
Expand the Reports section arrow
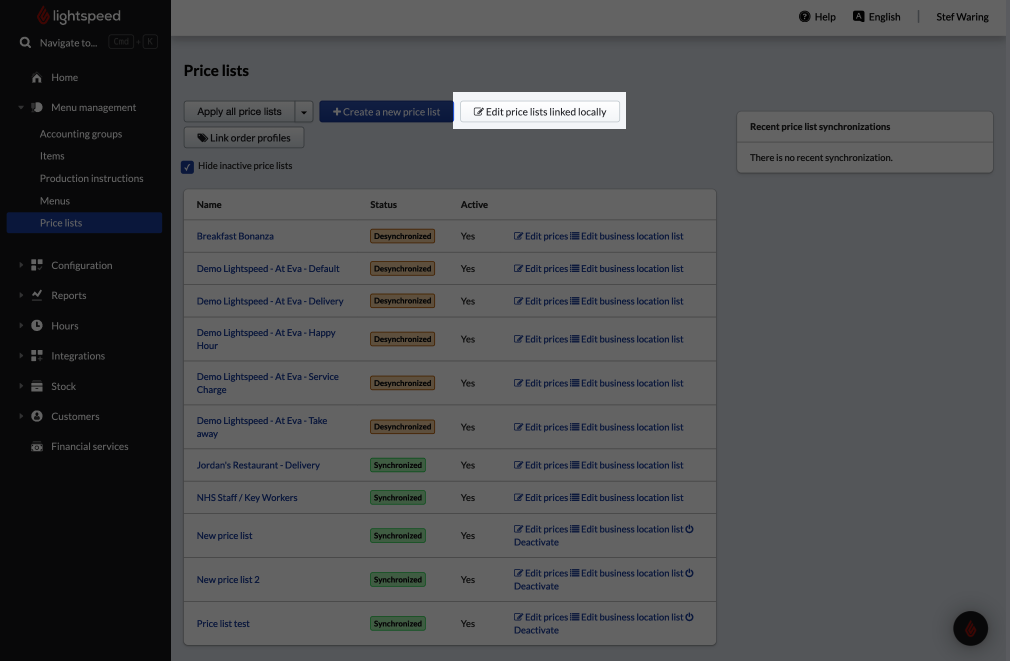(21, 295)
